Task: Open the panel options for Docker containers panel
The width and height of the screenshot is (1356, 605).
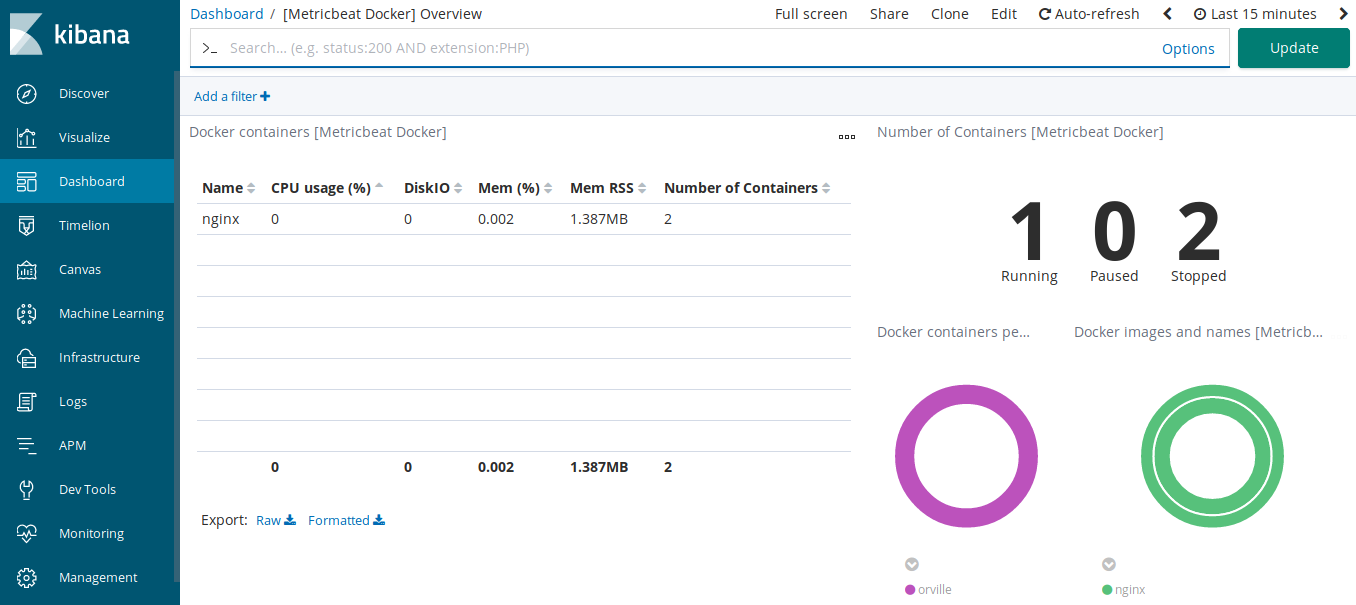Action: click(847, 137)
